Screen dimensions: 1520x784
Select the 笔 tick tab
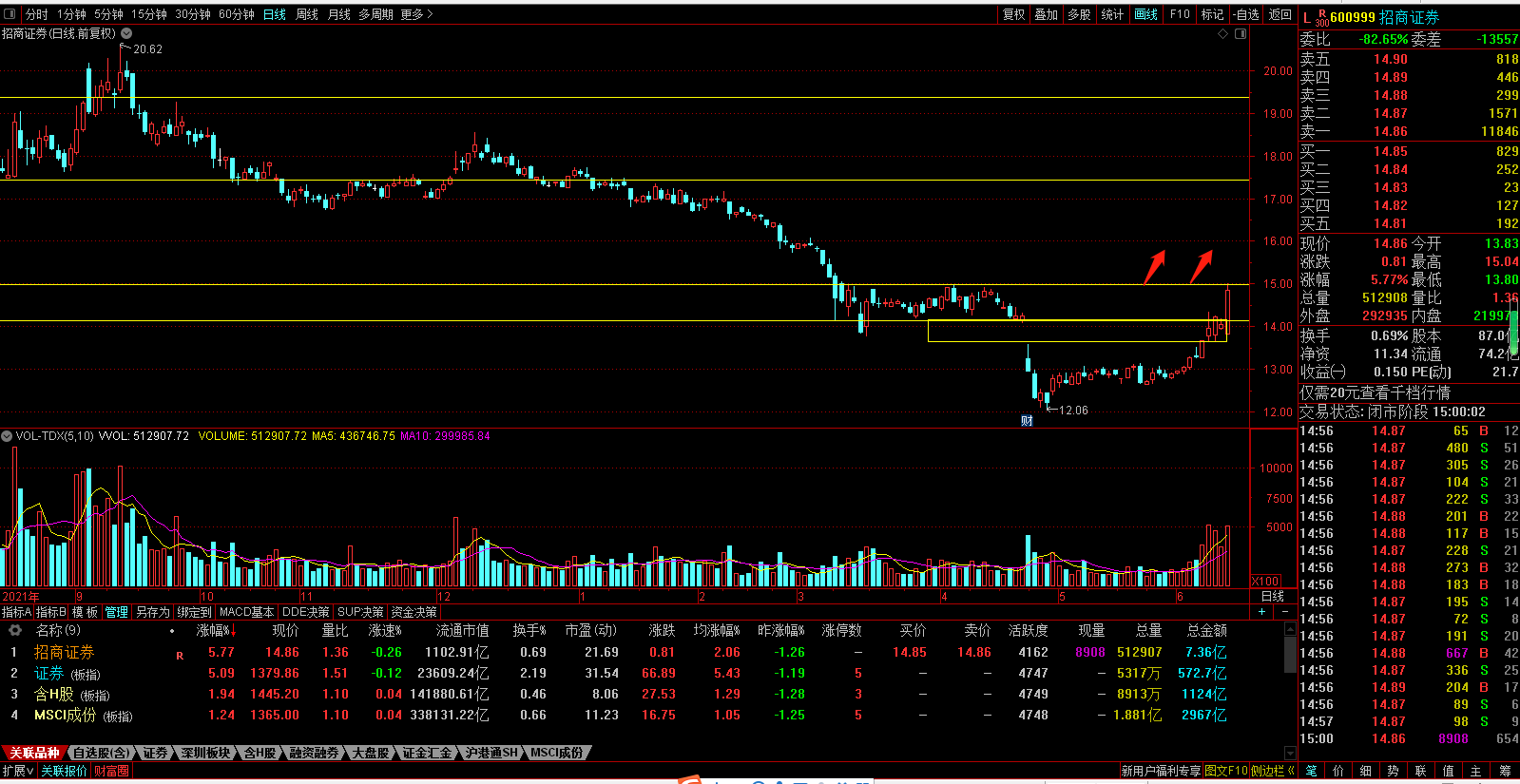pos(1312,771)
